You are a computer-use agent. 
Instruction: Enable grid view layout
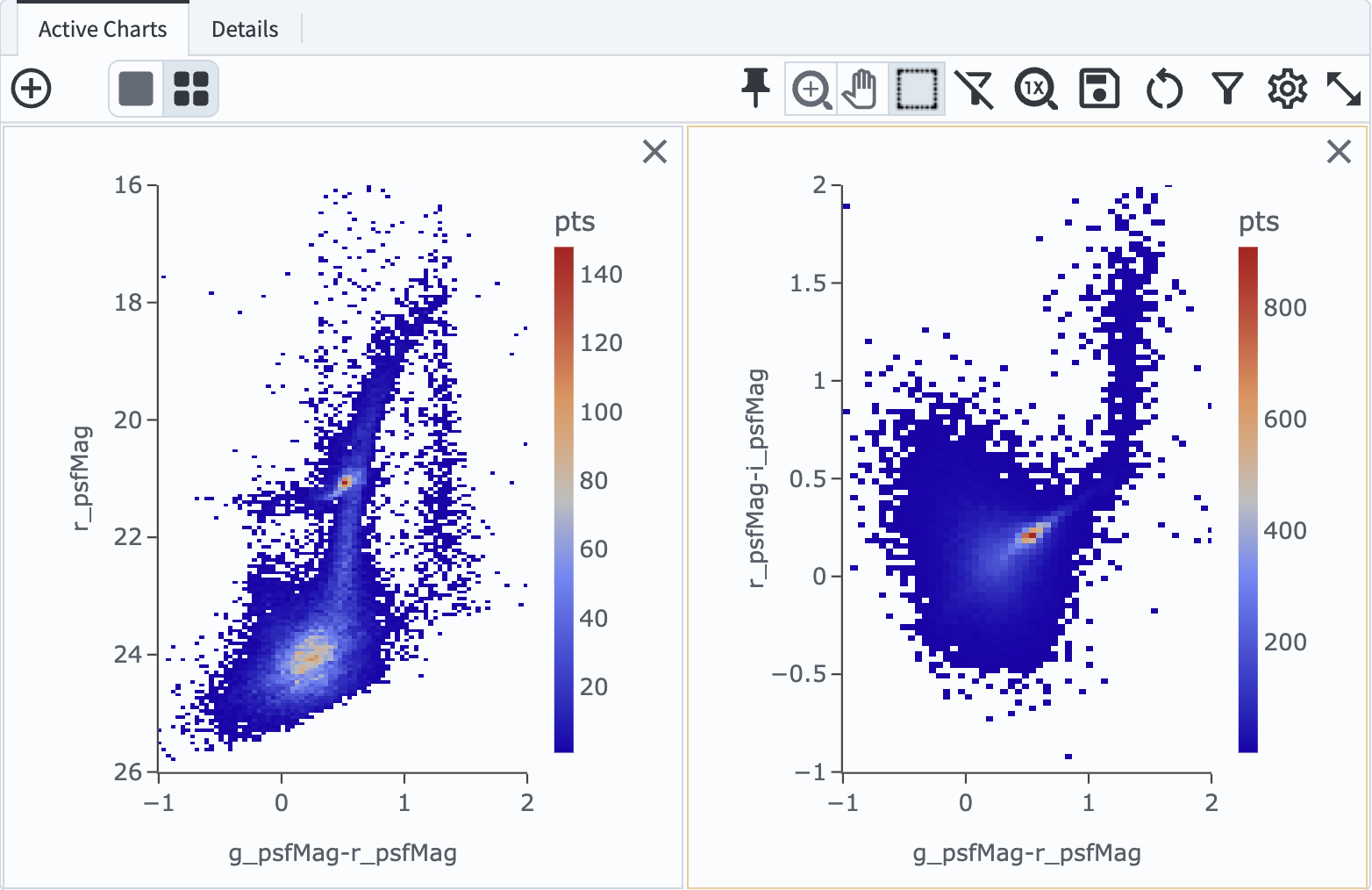coord(191,88)
